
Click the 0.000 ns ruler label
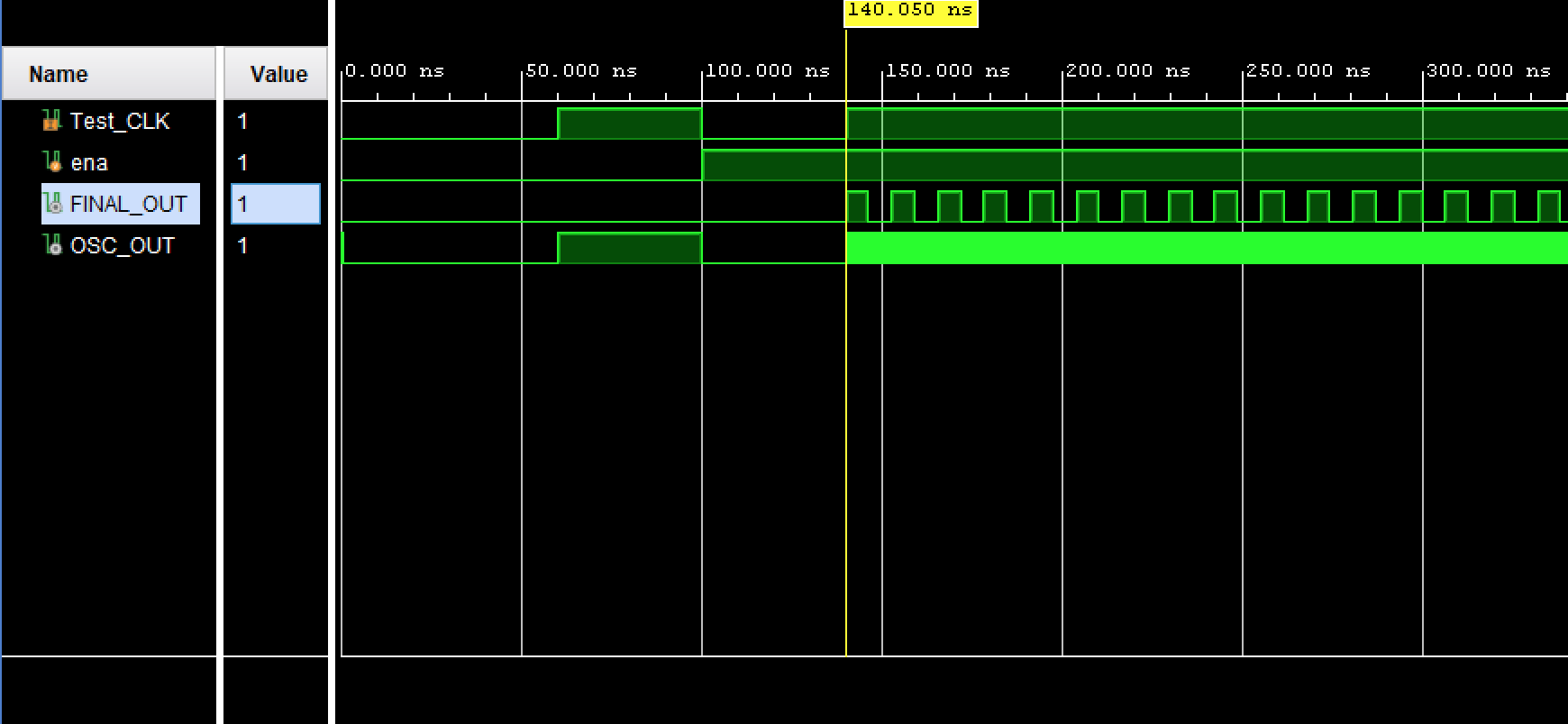[395, 70]
